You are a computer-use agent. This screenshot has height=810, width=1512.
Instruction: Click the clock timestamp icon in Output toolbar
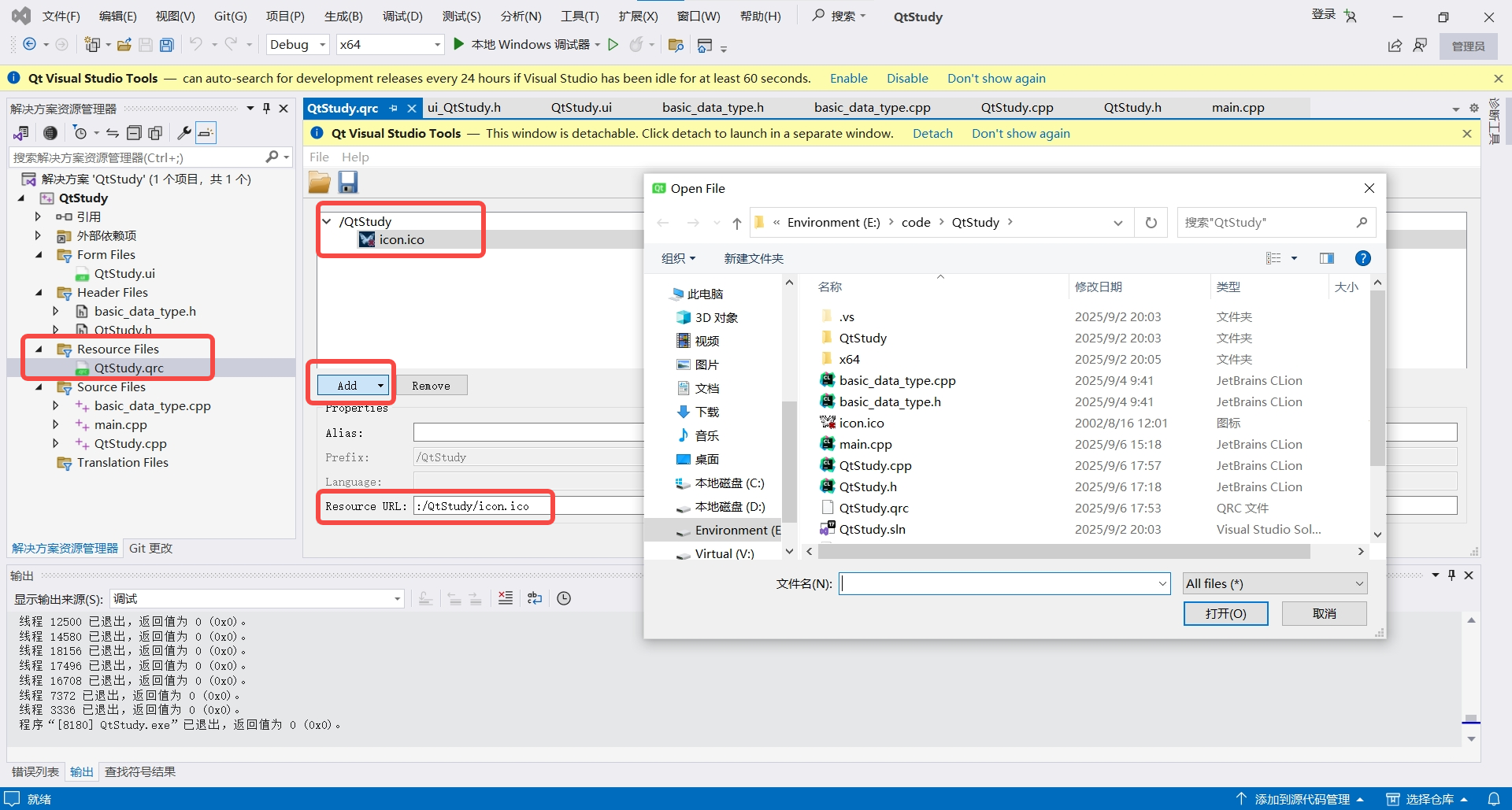(x=564, y=598)
